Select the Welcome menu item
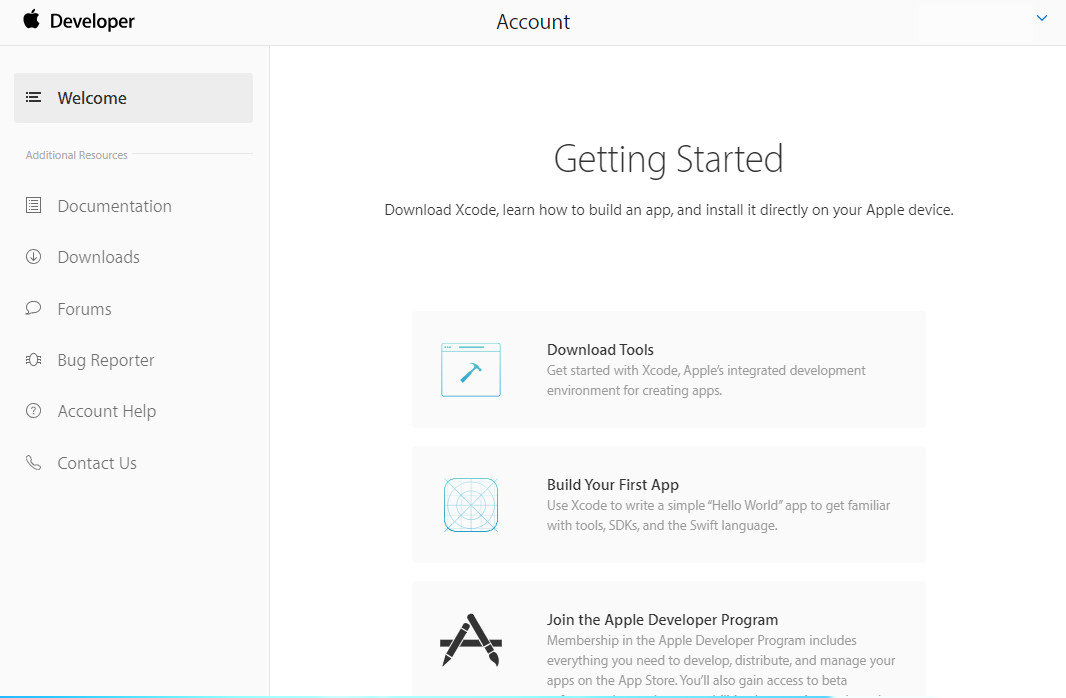 tap(133, 98)
